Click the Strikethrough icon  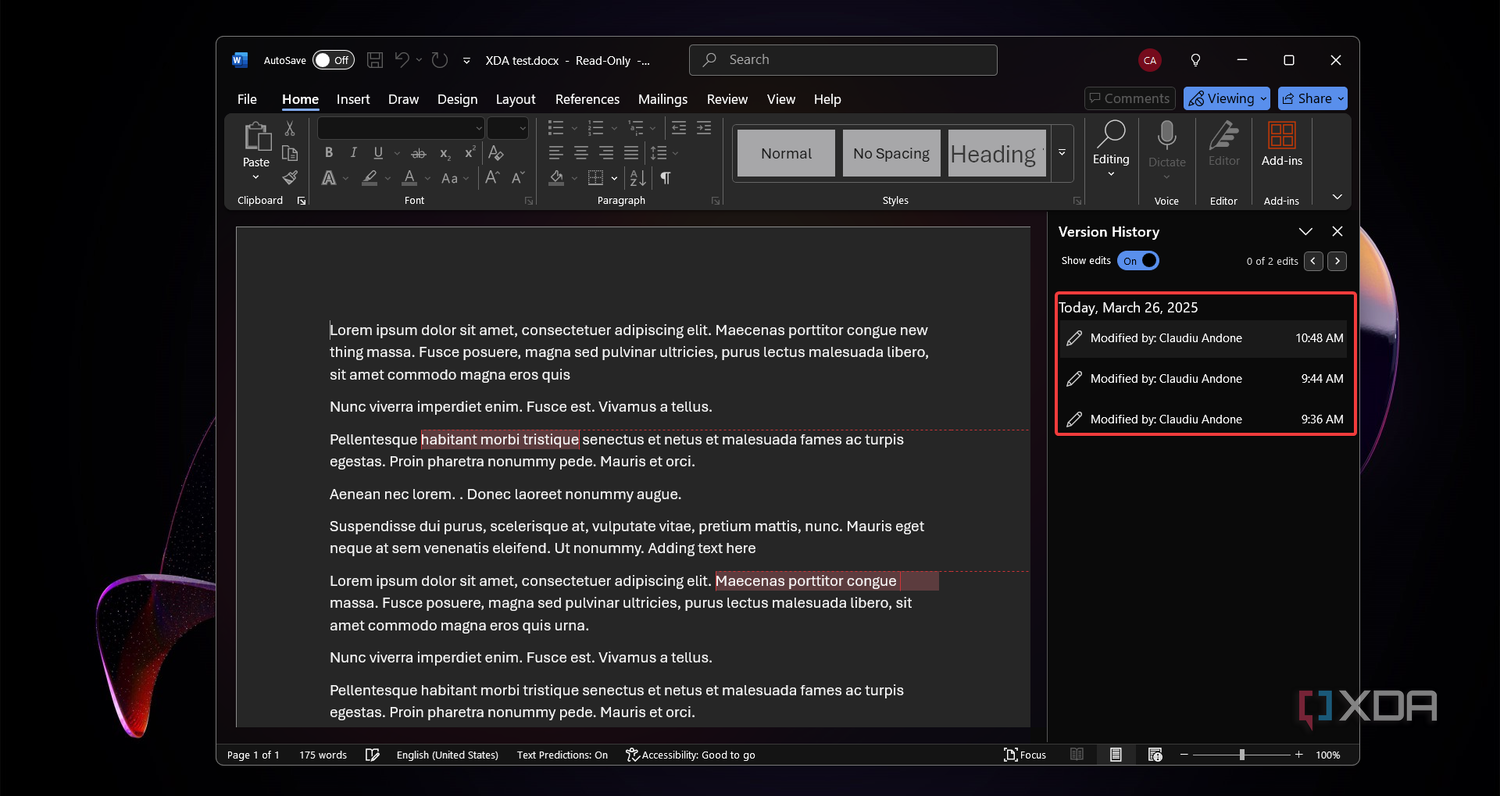tap(419, 153)
